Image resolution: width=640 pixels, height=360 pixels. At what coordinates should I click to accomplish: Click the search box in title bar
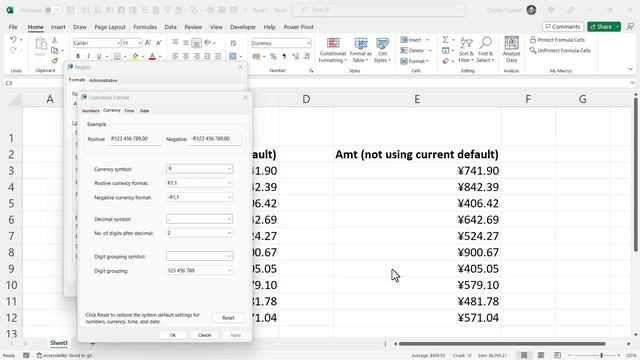(x=378, y=10)
